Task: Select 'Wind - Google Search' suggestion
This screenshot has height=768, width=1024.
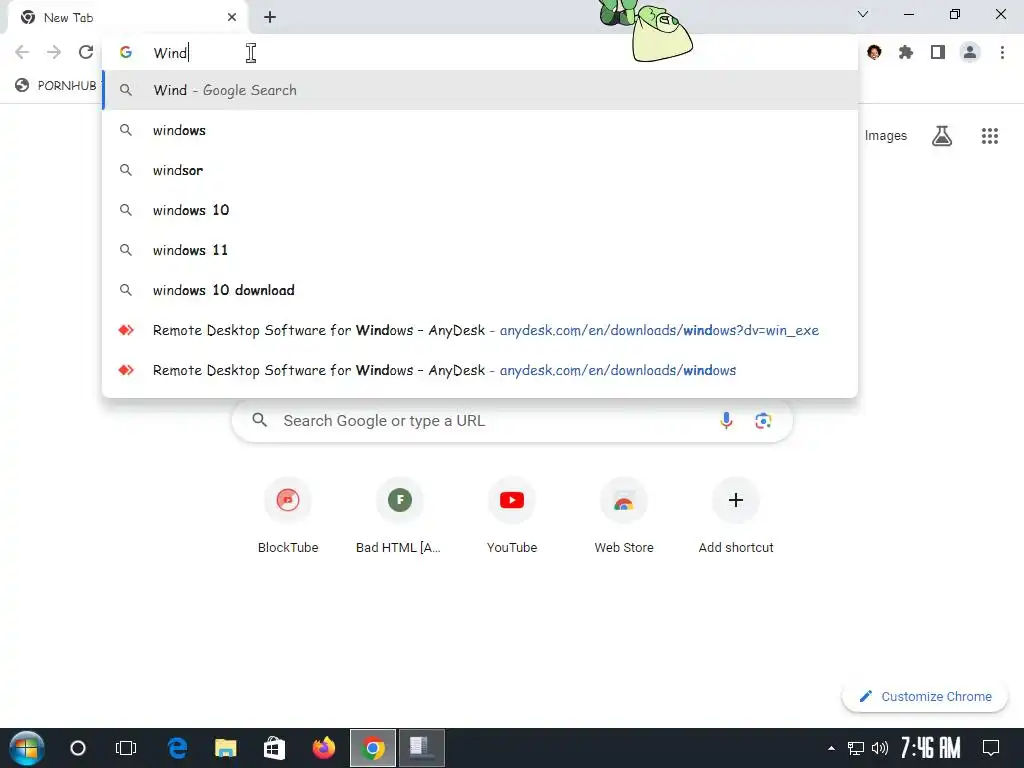Action: click(480, 90)
